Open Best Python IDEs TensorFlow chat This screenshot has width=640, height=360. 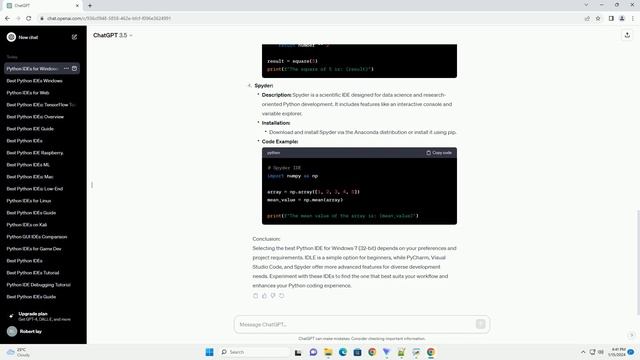tap(42, 105)
